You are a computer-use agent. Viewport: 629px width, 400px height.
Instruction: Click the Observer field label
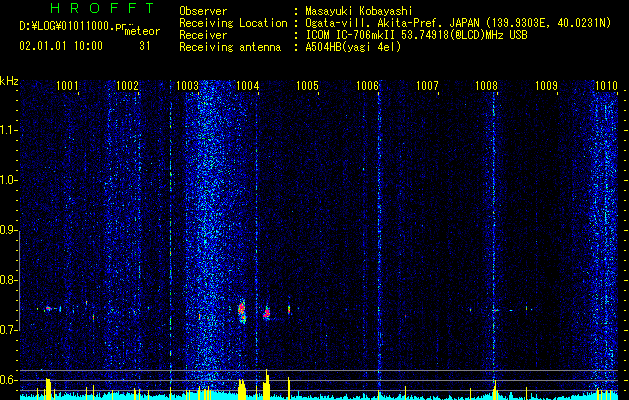pyautogui.click(x=203, y=11)
